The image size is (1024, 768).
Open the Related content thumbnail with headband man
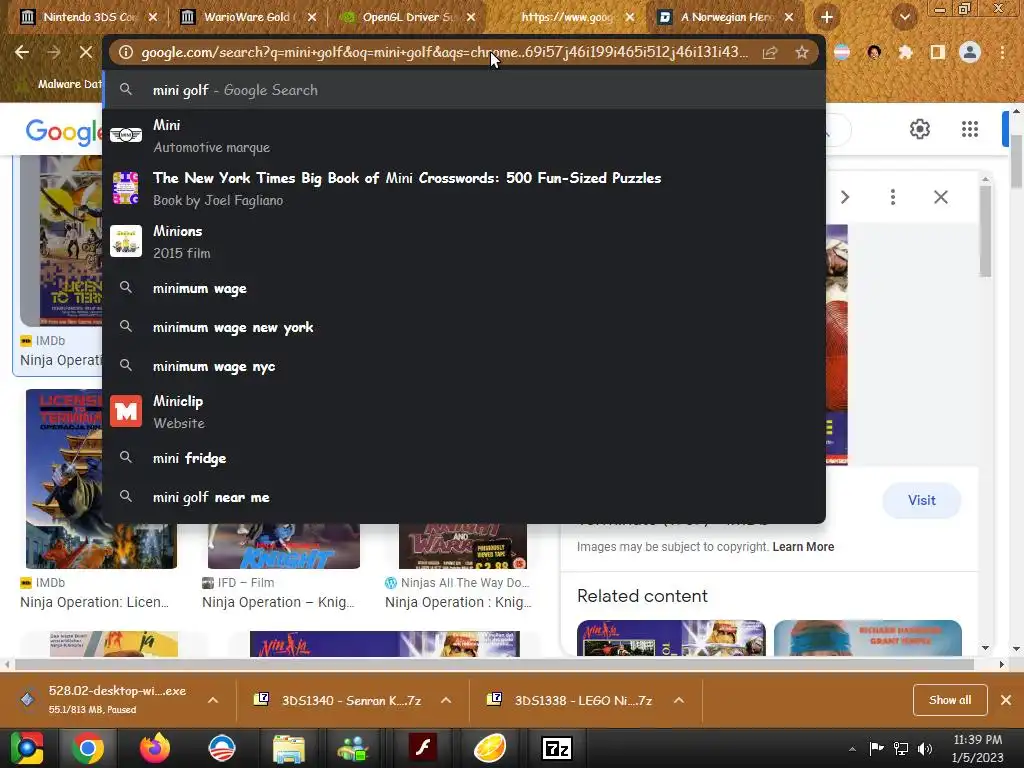click(867, 638)
